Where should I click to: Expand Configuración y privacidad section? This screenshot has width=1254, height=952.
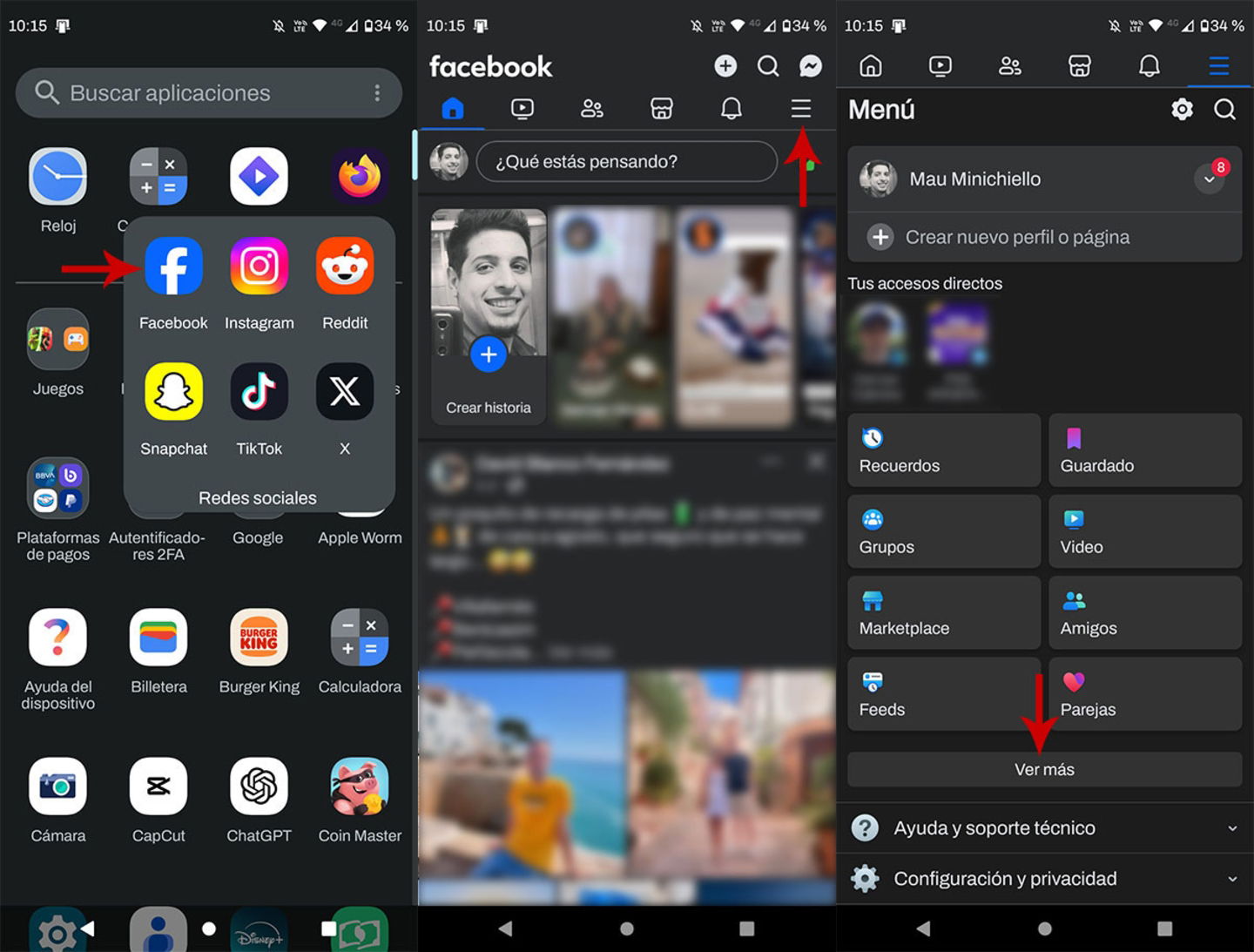[1045, 879]
